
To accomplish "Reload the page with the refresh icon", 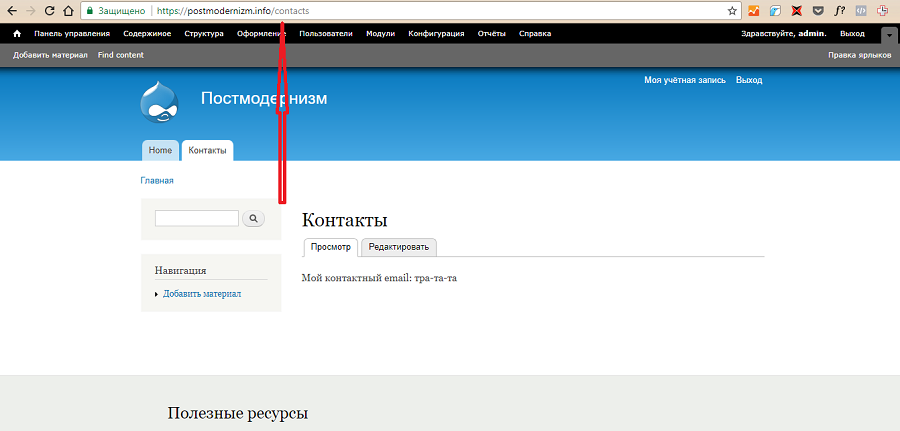I will pyautogui.click(x=49, y=10).
